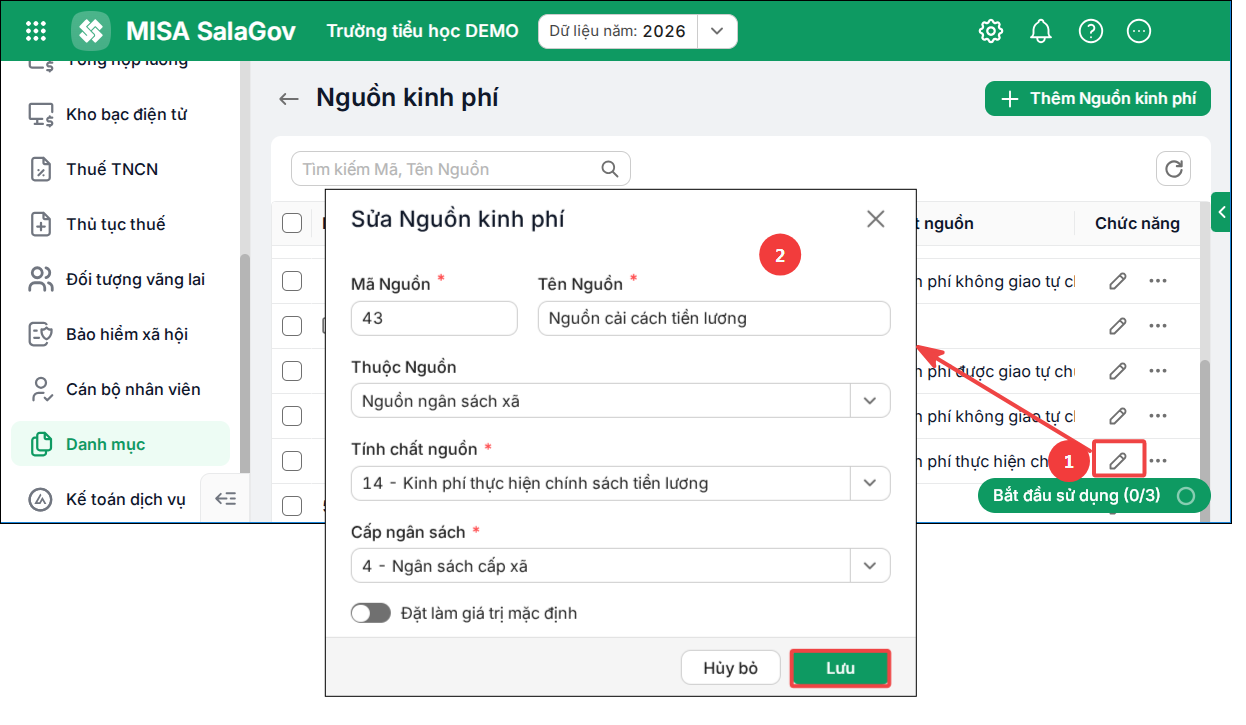The height and width of the screenshot is (725, 1246).
Task: Click the Mã Nguồn field containing 43
Action: click(434, 318)
